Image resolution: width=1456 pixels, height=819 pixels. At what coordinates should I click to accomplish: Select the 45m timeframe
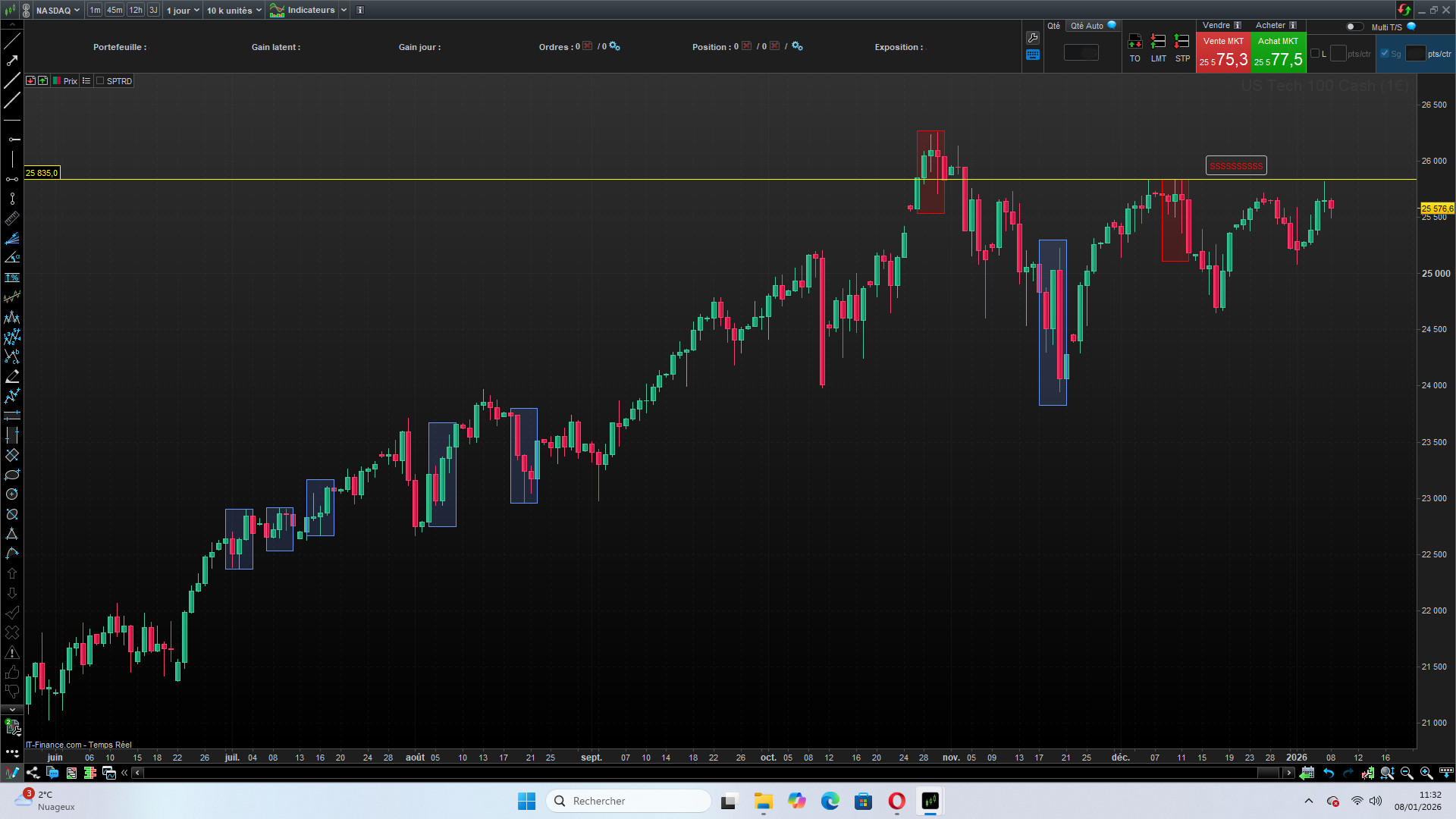click(x=115, y=11)
